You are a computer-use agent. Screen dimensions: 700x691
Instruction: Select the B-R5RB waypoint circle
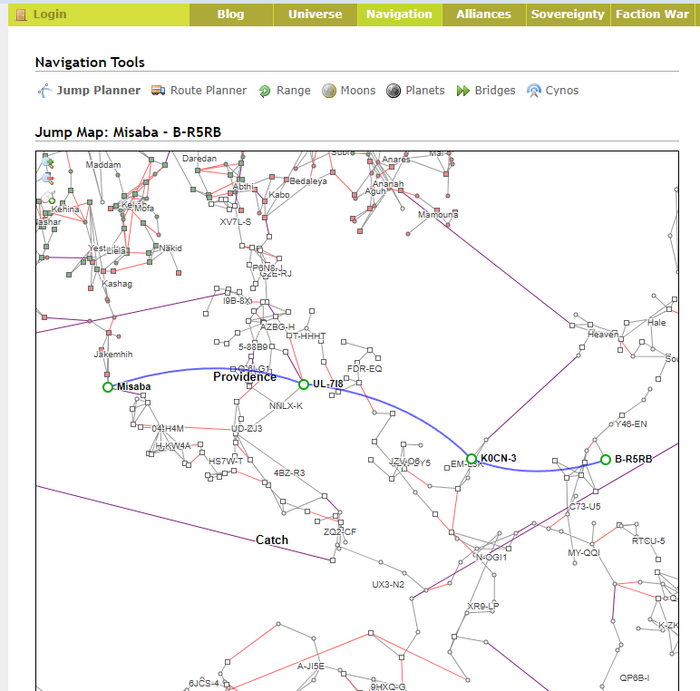click(x=605, y=460)
